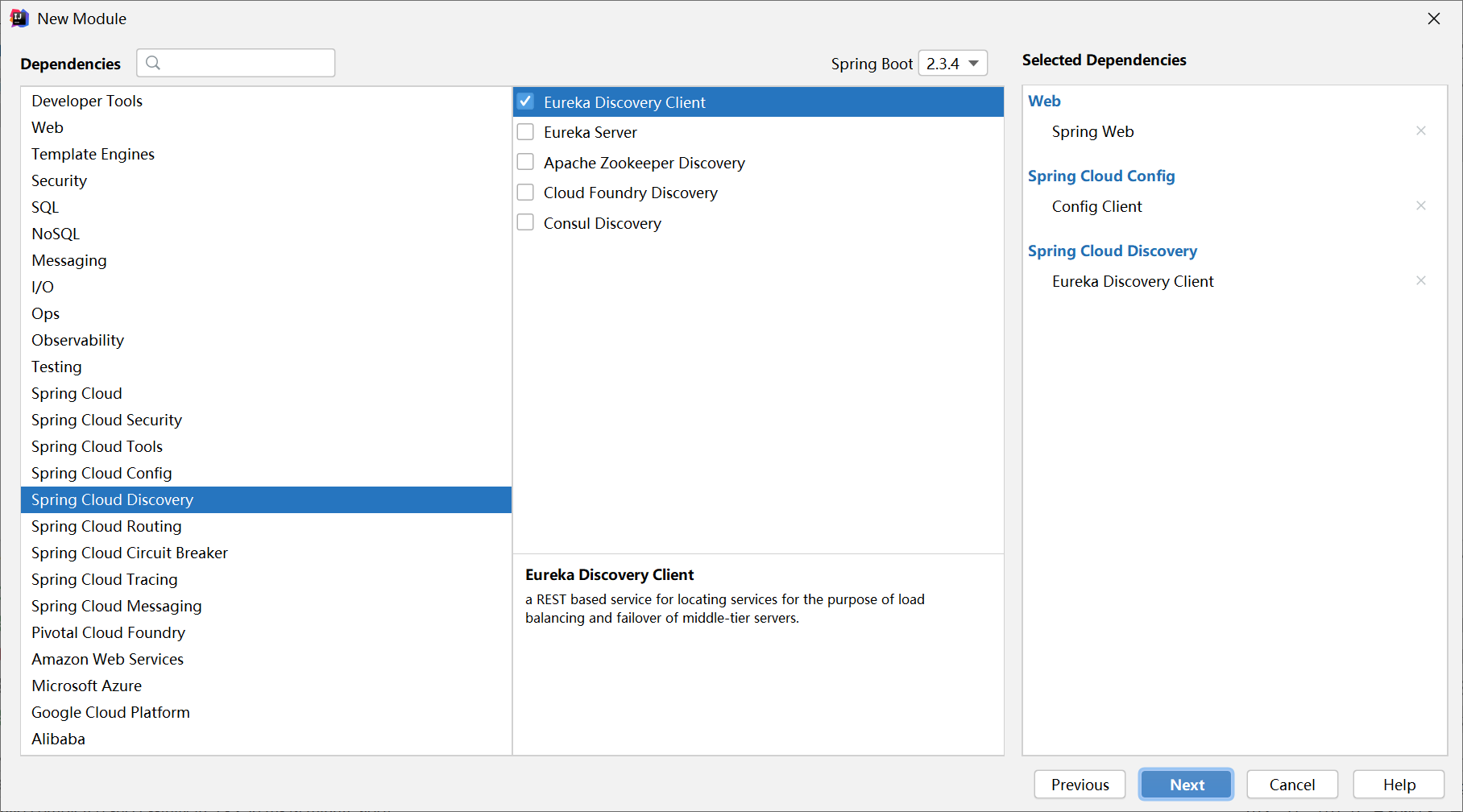
Task: Select Amazon Web Services category
Action: [266, 659]
